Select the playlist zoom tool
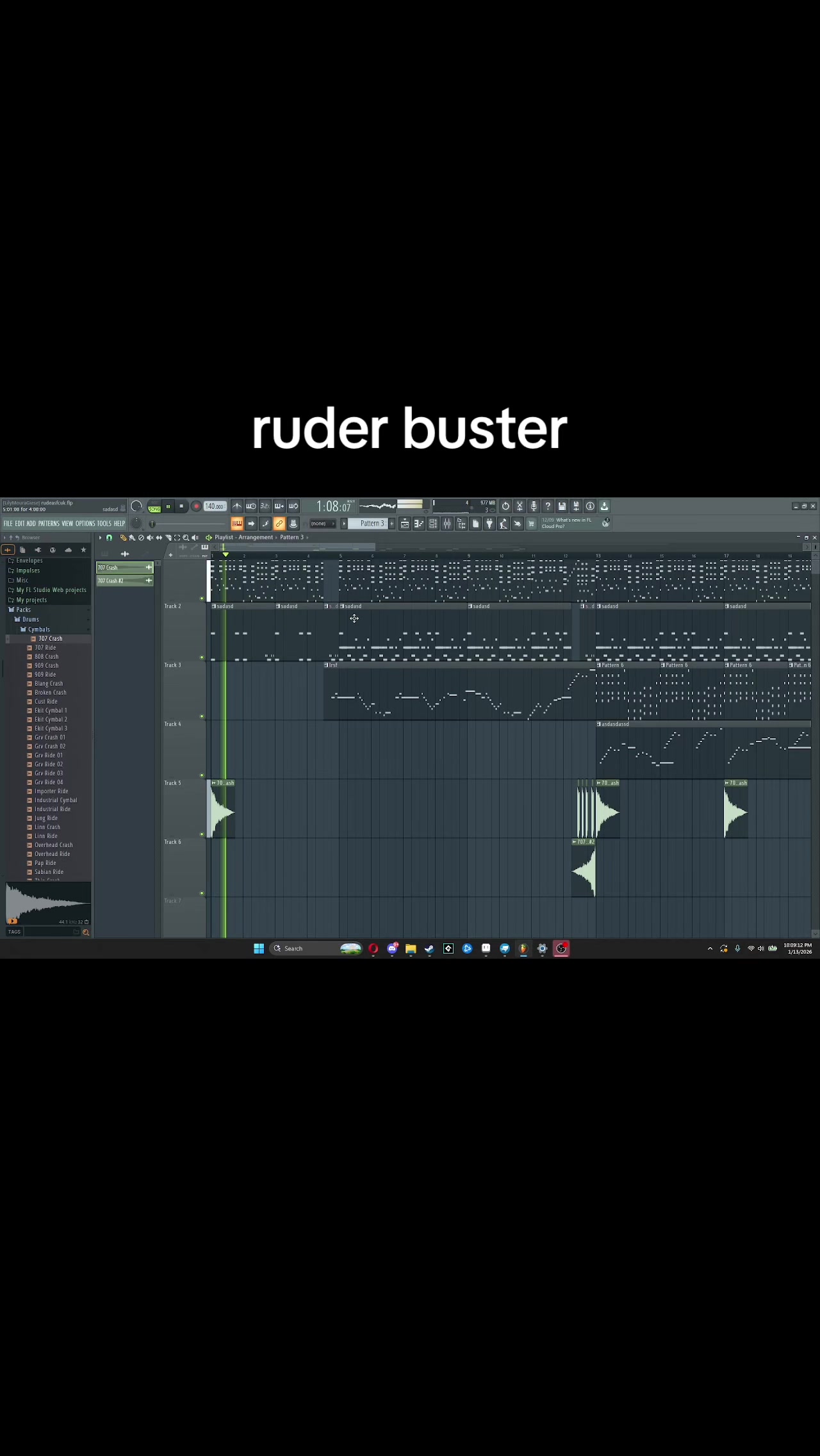Image resolution: width=820 pixels, height=1456 pixels. coord(186,538)
